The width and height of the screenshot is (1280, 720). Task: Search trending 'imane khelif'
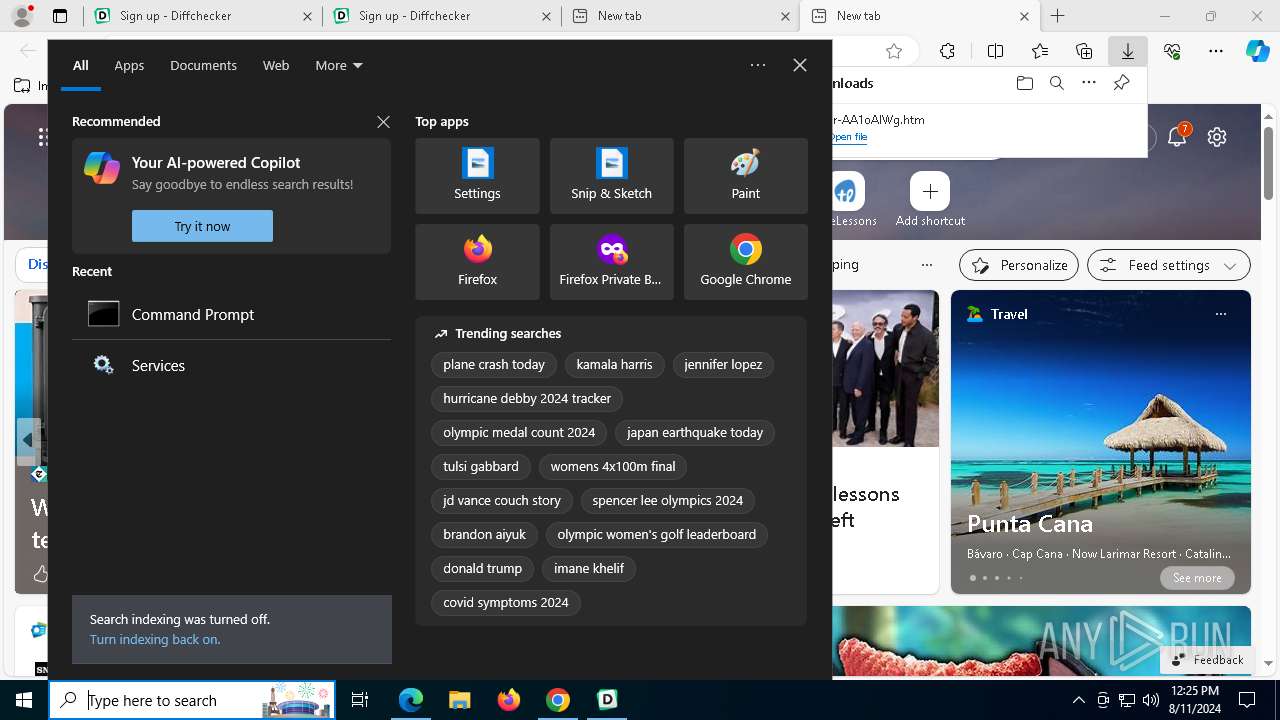coord(589,568)
